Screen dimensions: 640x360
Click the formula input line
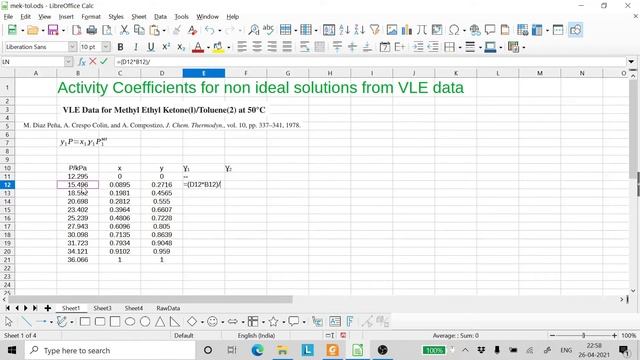370,62
